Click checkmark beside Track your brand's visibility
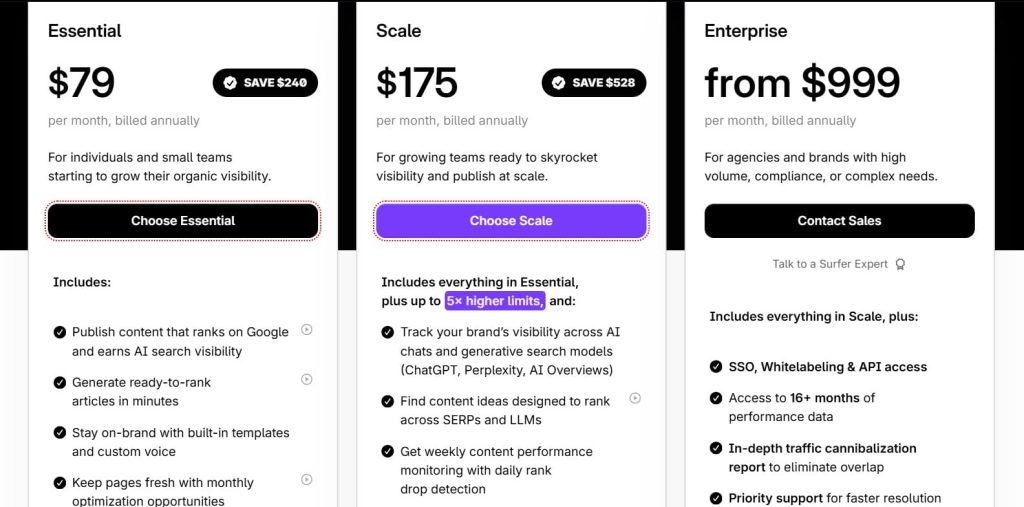Image resolution: width=1024 pixels, height=507 pixels. [387, 332]
